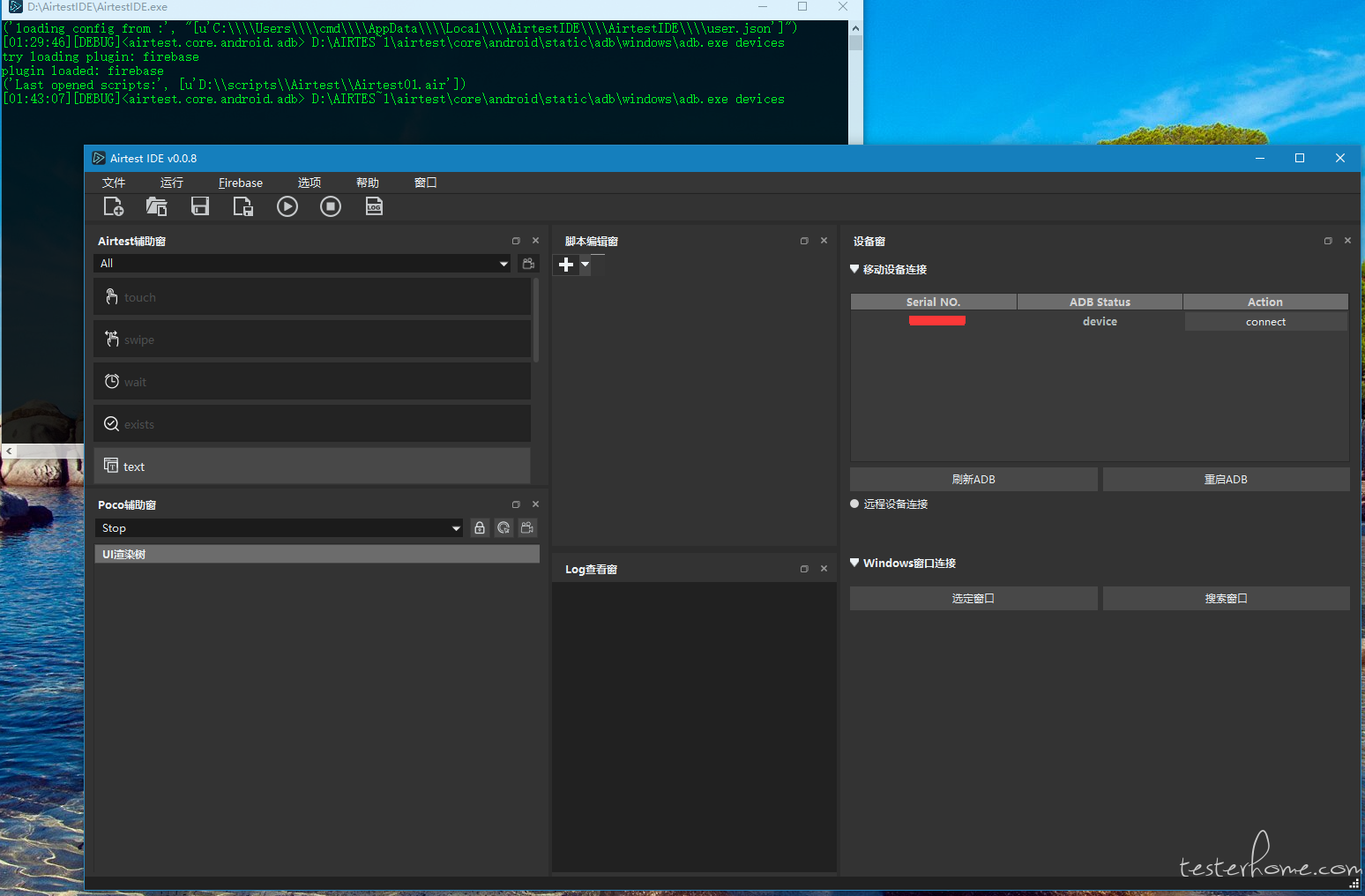Screen dimensions: 1365x896
Task: Click the new script file icon
Action: [114, 206]
